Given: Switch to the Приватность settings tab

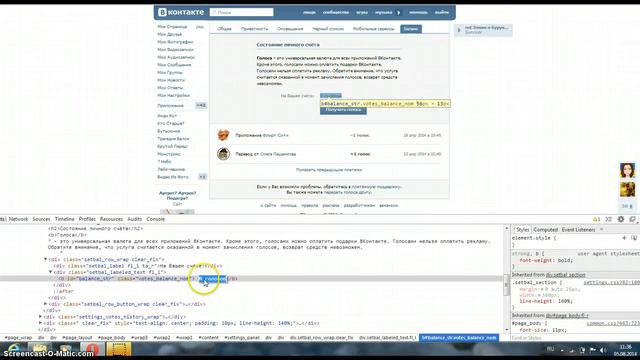Looking at the screenshot, I should tap(254, 29).
